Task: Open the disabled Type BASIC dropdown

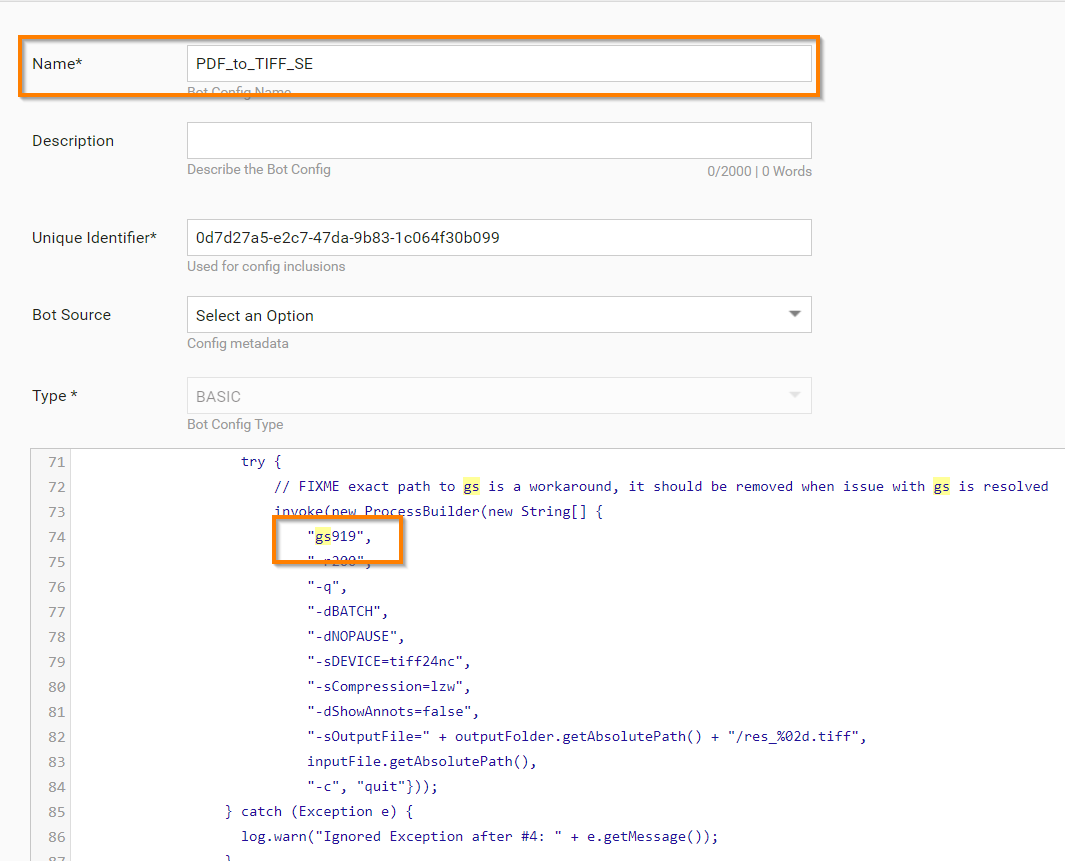Action: (499, 396)
